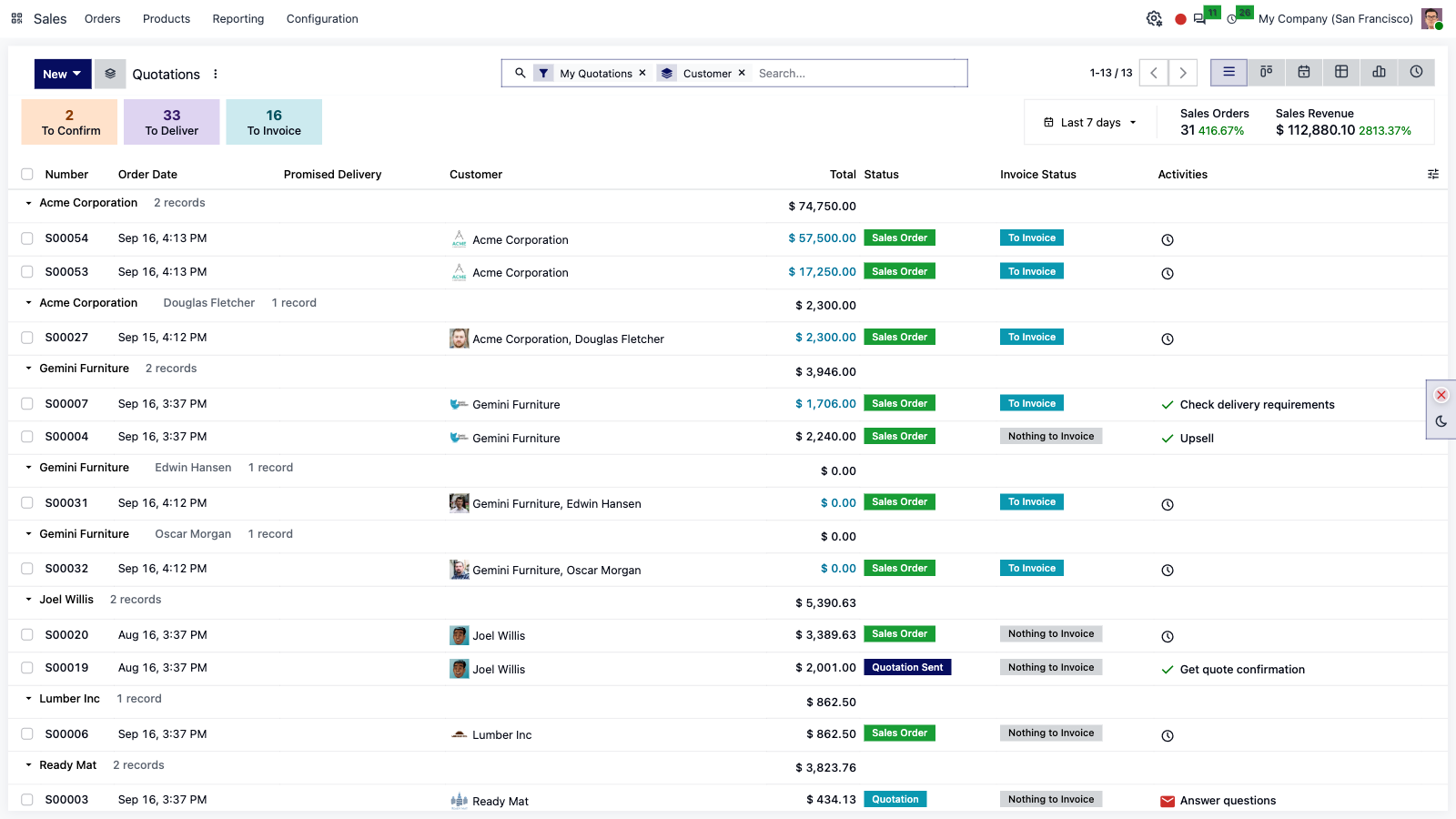Select checkbox for order S00027
The height and width of the screenshot is (819, 1456).
coord(27,338)
